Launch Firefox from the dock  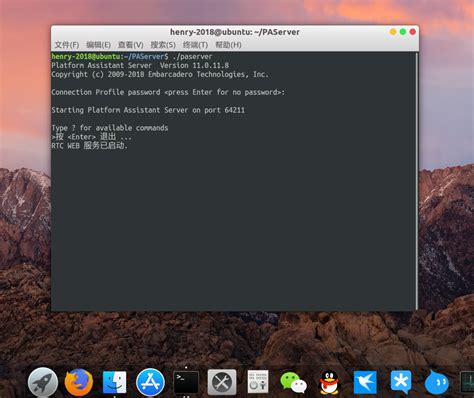click(79, 382)
